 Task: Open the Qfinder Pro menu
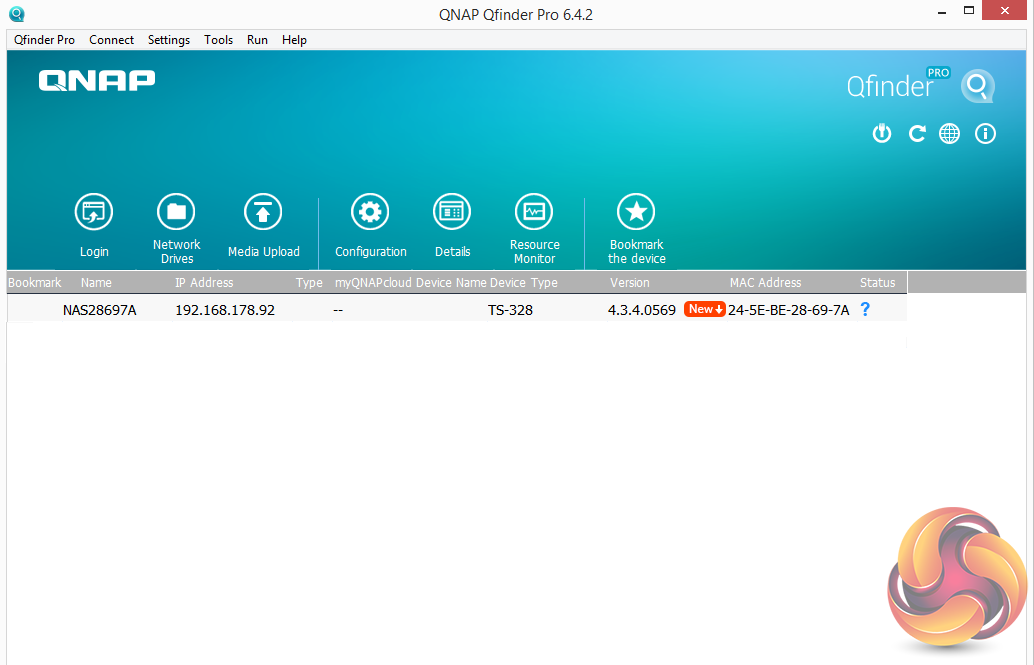click(44, 40)
